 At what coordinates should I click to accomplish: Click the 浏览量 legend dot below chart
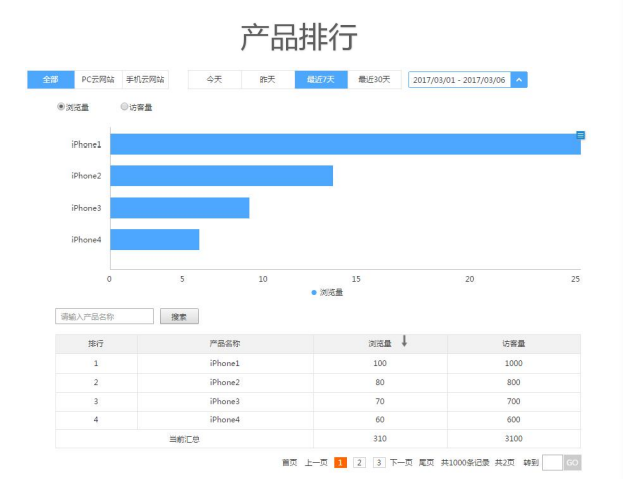pyautogui.click(x=314, y=292)
